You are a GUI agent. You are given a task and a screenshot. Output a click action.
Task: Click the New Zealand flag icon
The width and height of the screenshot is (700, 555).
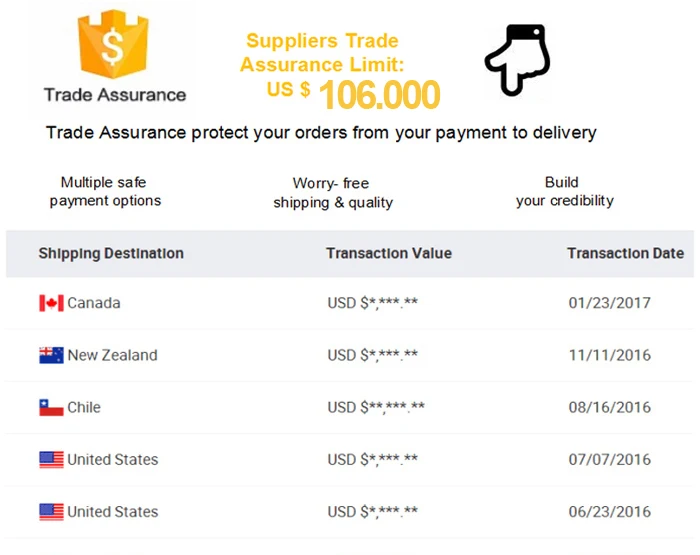coord(51,355)
